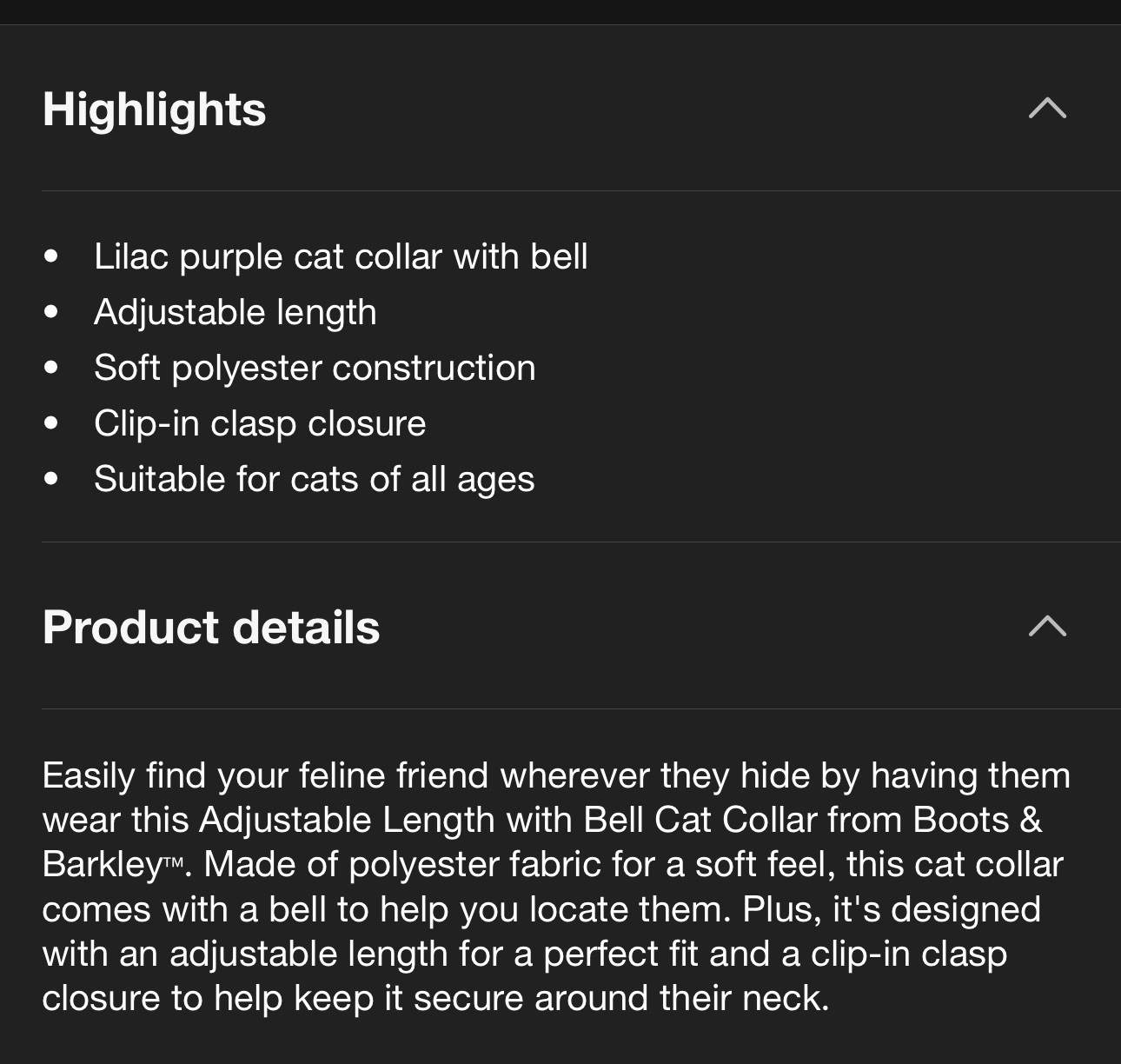Click the Highlights heading

point(155,110)
